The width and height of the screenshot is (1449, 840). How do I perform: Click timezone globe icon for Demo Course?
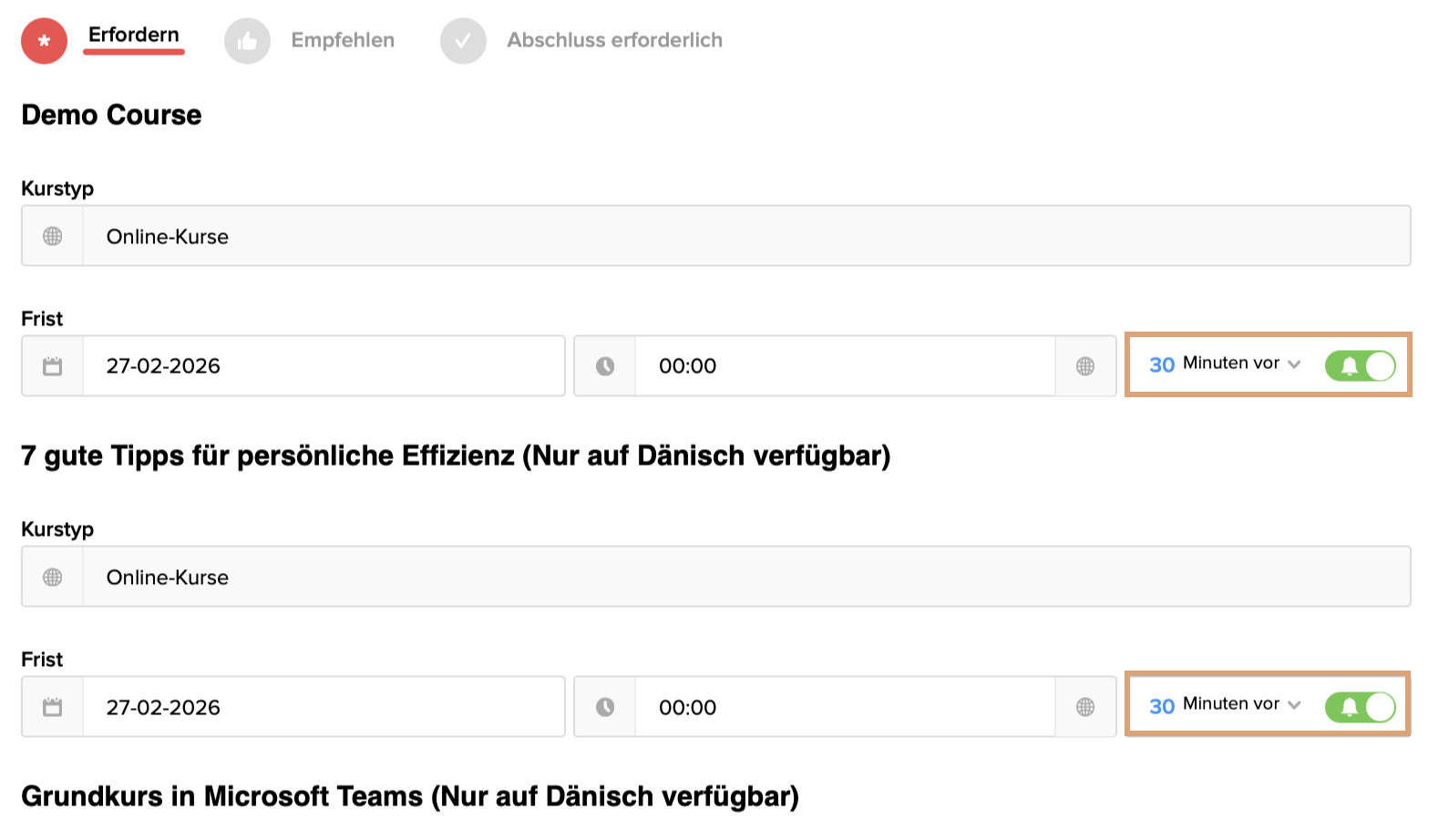click(1085, 366)
